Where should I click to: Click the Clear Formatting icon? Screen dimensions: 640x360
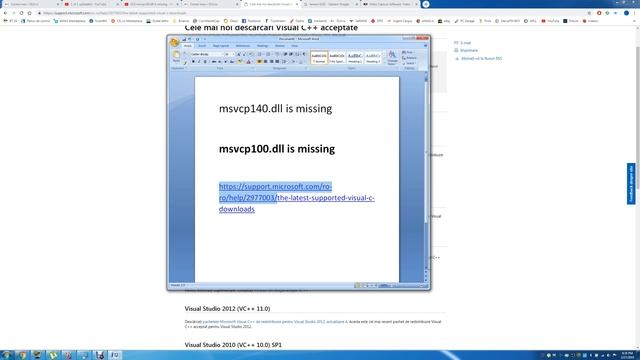250,54
